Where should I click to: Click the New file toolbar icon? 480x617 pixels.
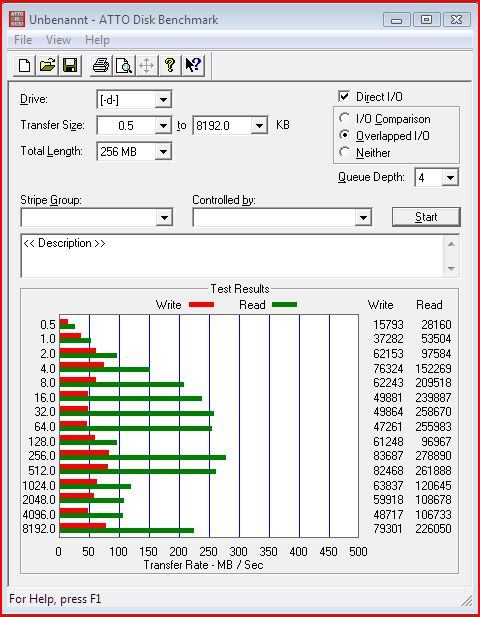[24, 65]
